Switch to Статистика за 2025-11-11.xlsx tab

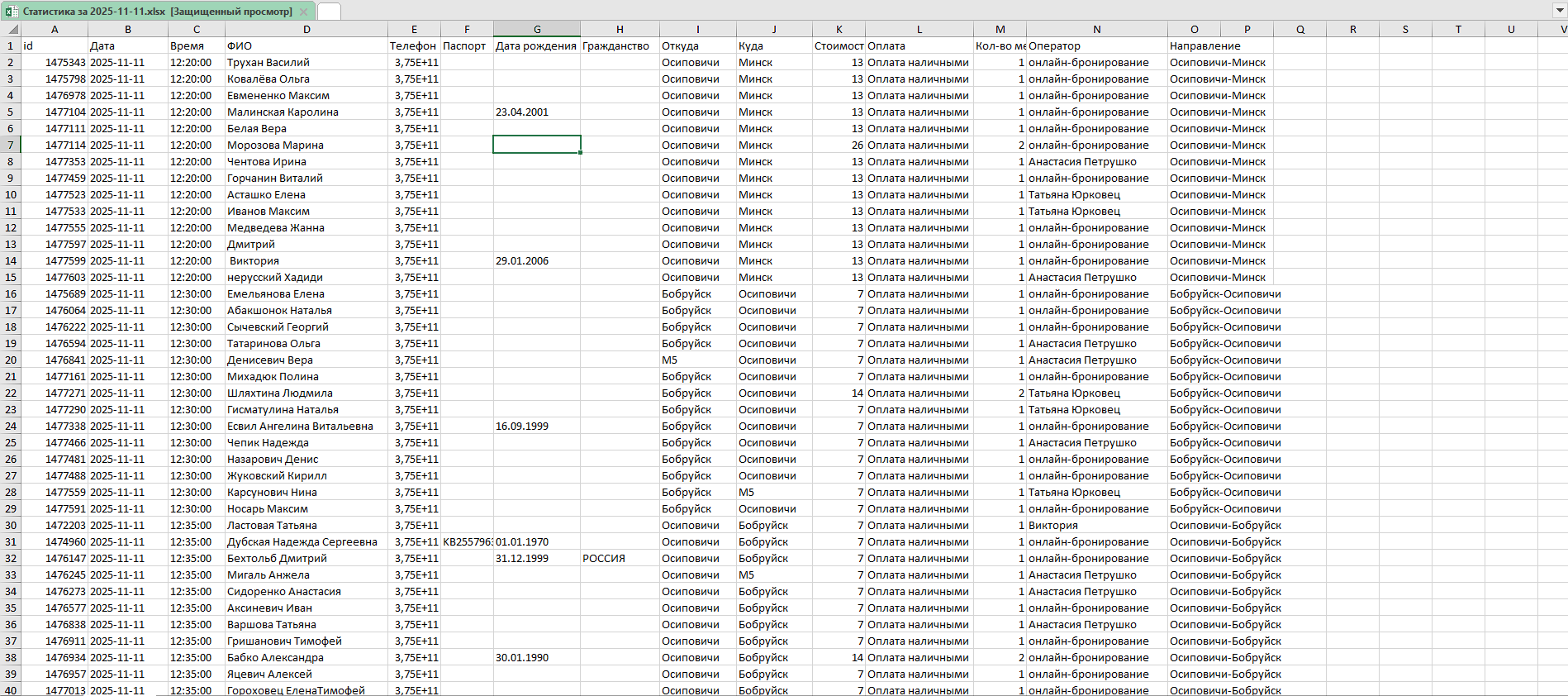click(157, 12)
